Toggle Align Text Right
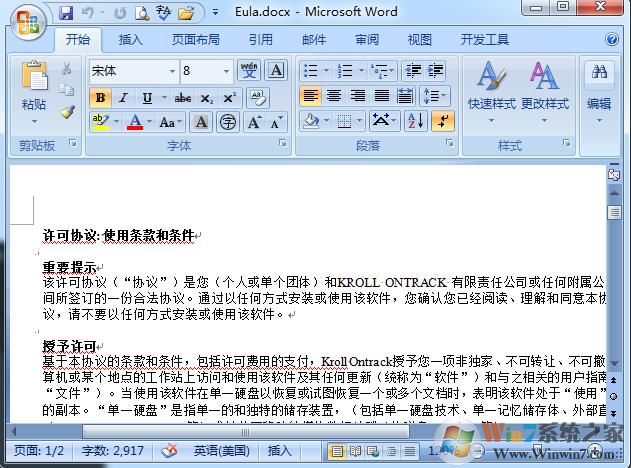This screenshot has height=468, width=631. (358, 96)
